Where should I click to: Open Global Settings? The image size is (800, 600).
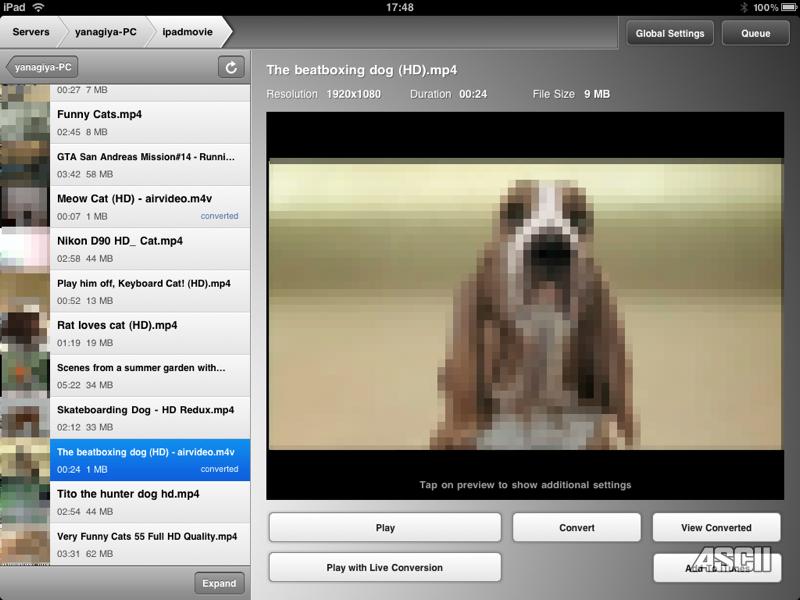tap(670, 33)
